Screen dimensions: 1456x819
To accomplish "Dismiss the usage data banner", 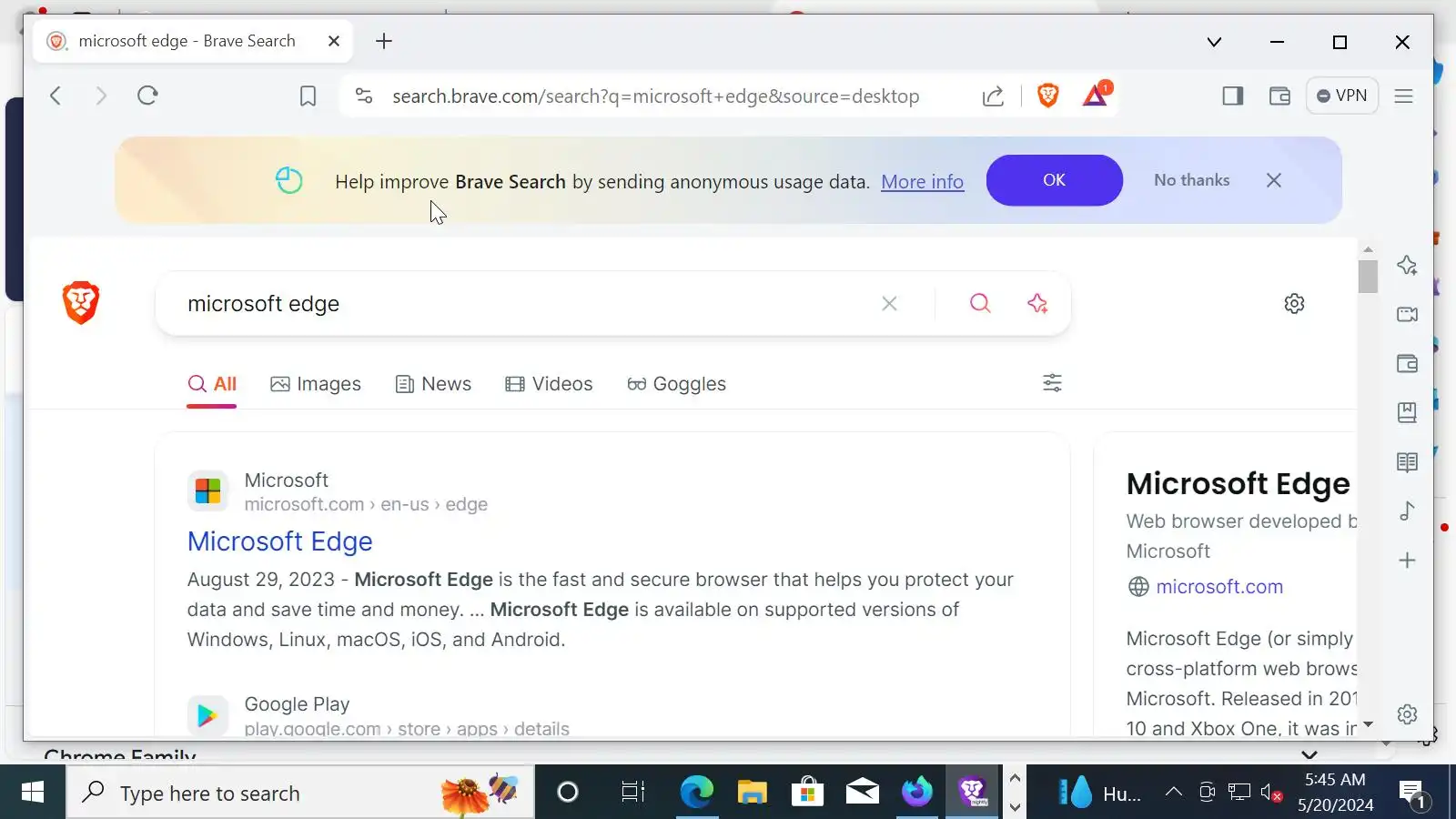I will [x=1274, y=180].
